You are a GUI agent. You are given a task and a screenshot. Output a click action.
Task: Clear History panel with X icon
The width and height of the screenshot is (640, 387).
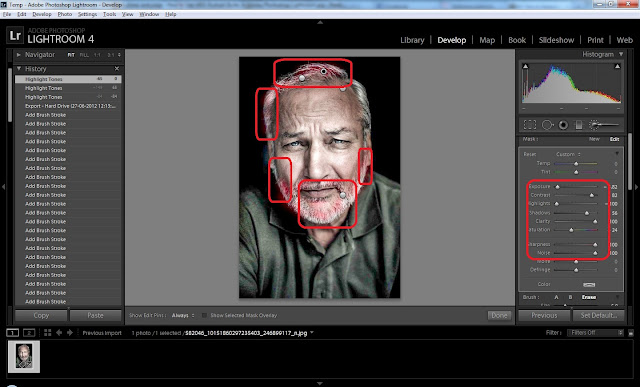(117, 69)
